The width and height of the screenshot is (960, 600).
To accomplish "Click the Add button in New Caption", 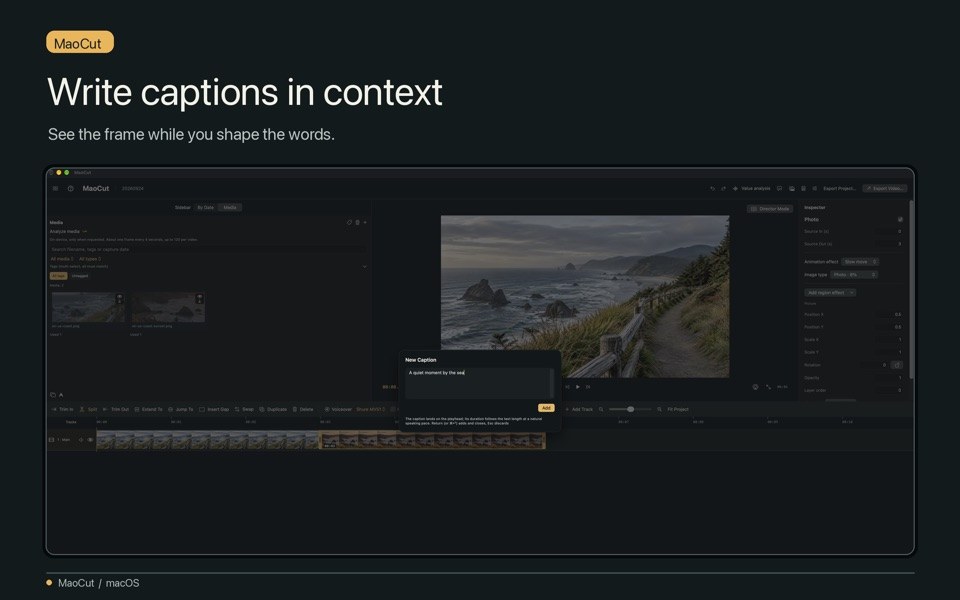I will 546,408.
